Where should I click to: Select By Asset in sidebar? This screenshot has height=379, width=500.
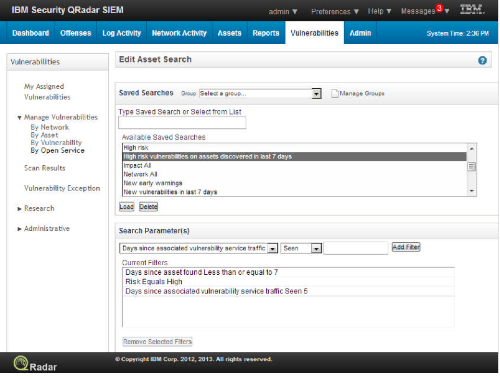pos(44,135)
